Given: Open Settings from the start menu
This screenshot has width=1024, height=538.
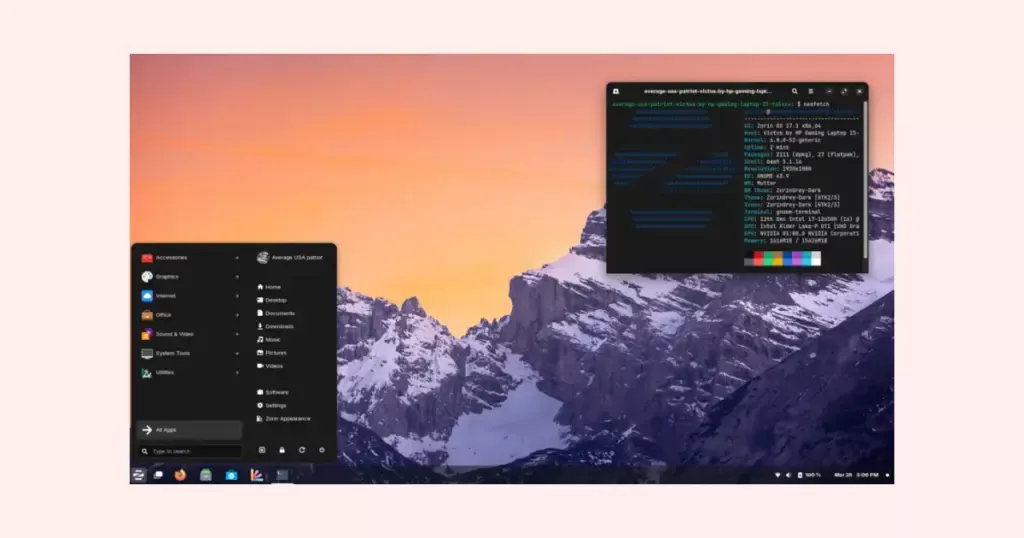Looking at the screenshot, I should 272,405.
